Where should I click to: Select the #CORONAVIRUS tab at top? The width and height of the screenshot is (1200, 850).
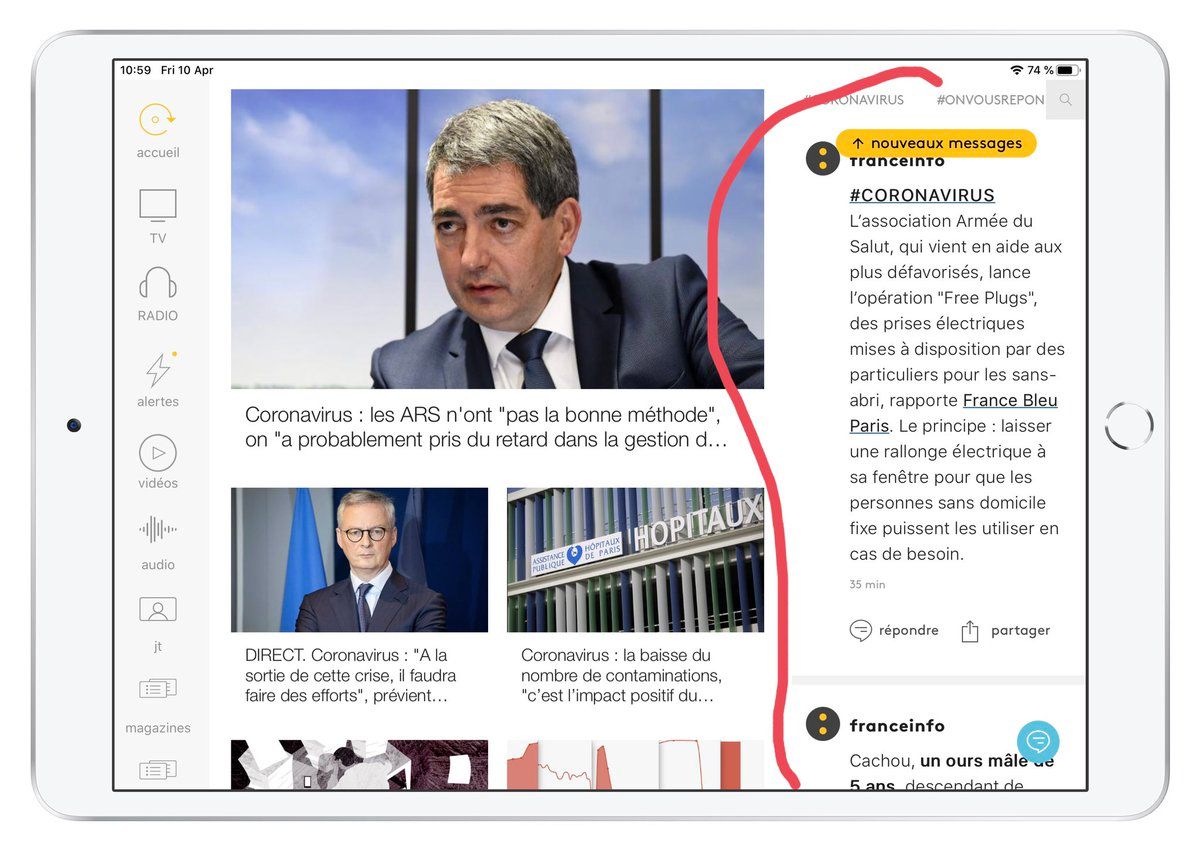(x=856, y=100)
